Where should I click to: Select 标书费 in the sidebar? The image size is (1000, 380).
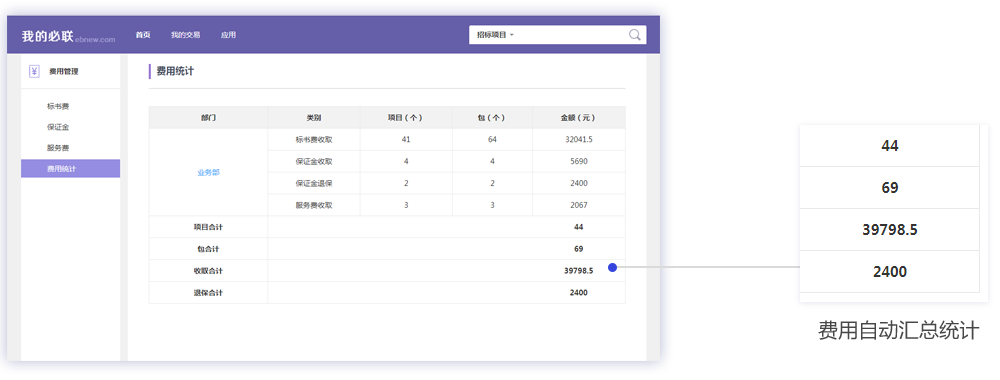(58, 106)
